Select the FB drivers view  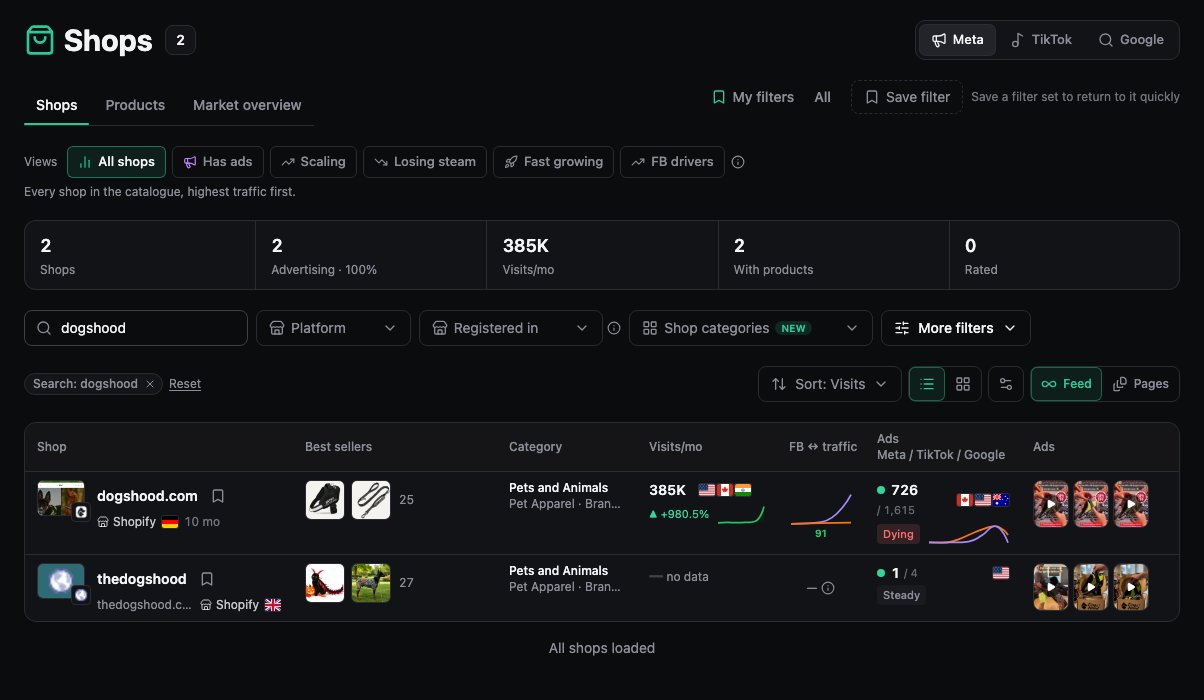[672, 162]
